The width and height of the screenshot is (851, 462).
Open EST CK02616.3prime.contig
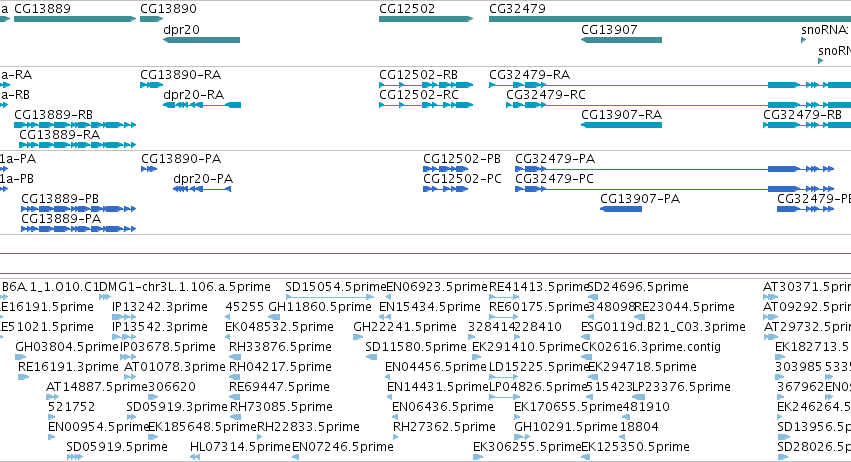651,347
